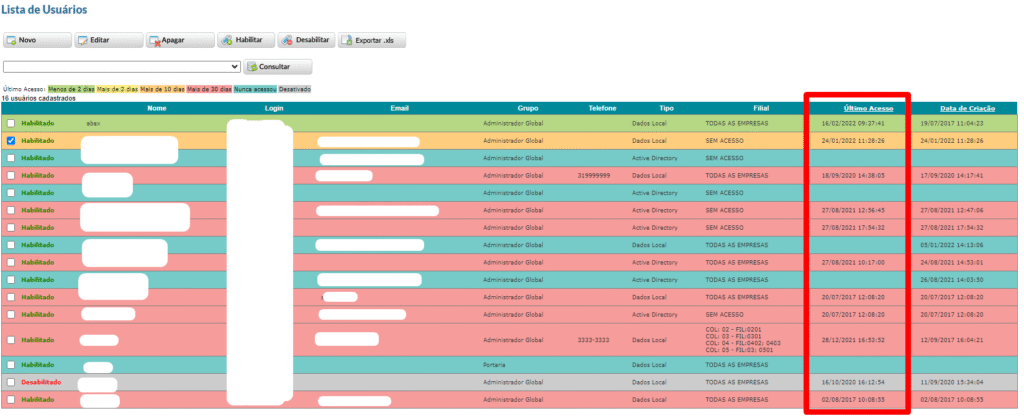The height and width of the screenshot is (416, 1024).
Task: Sort by the Último Acesso column link
Action: click(868, 108)
